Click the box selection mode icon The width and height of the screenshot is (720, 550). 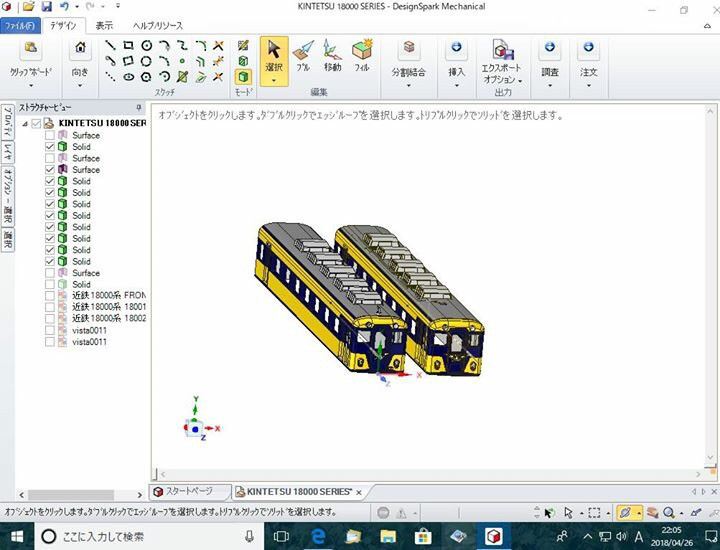point(594,512)
